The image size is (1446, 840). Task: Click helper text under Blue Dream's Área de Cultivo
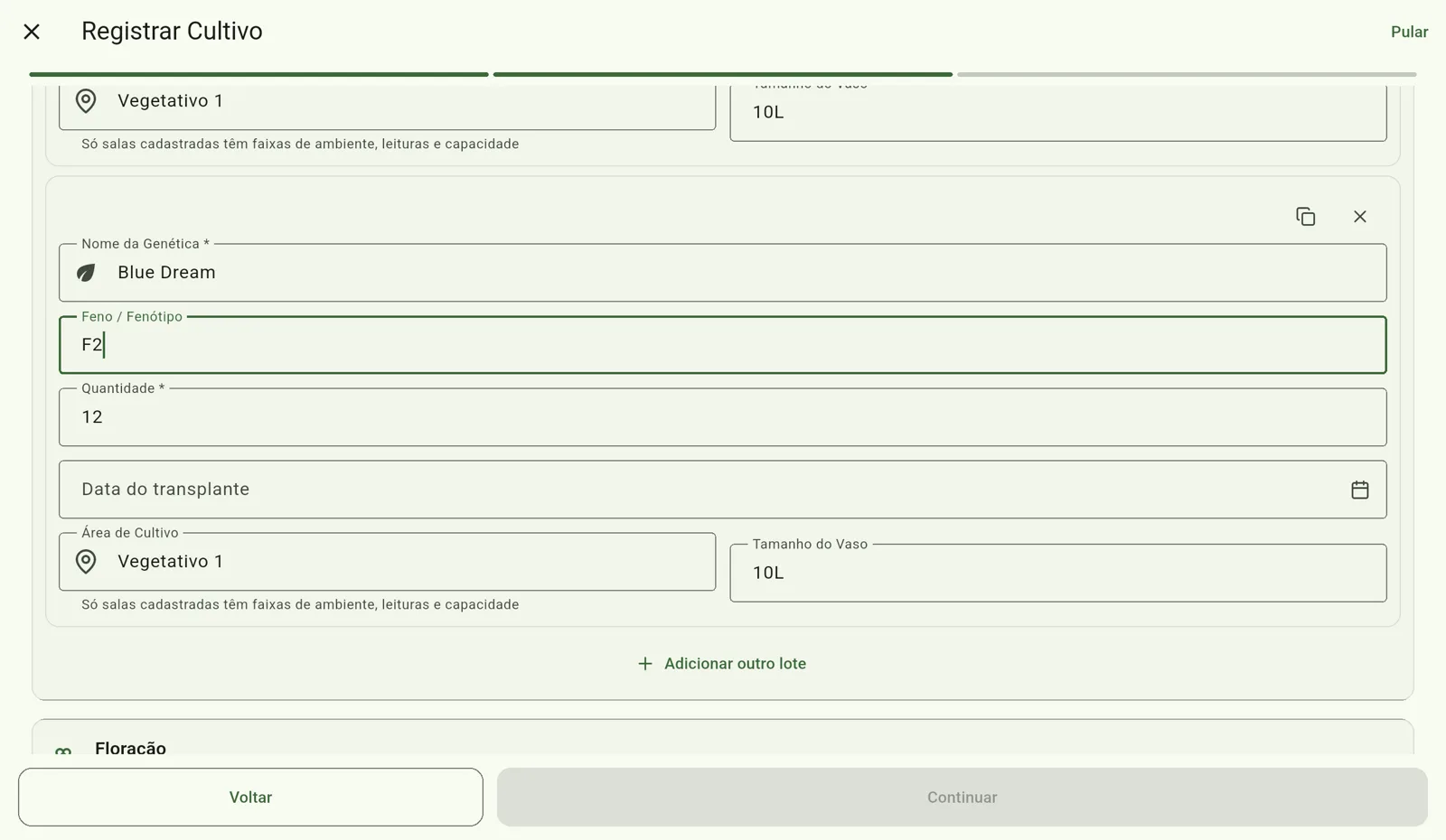click(x=300, y=605)
